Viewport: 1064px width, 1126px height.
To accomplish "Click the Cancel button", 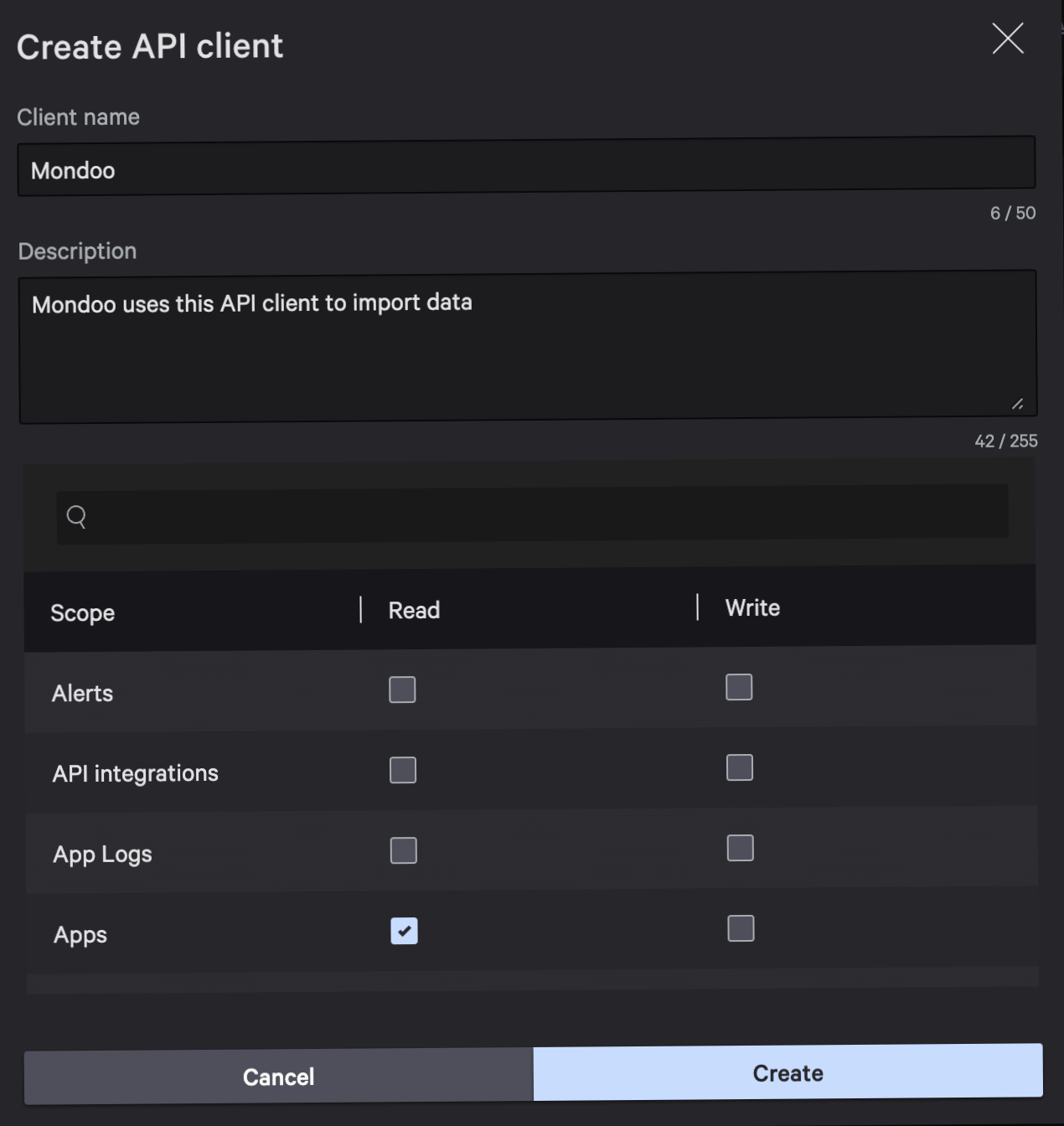I will [x=277, y=1077].
